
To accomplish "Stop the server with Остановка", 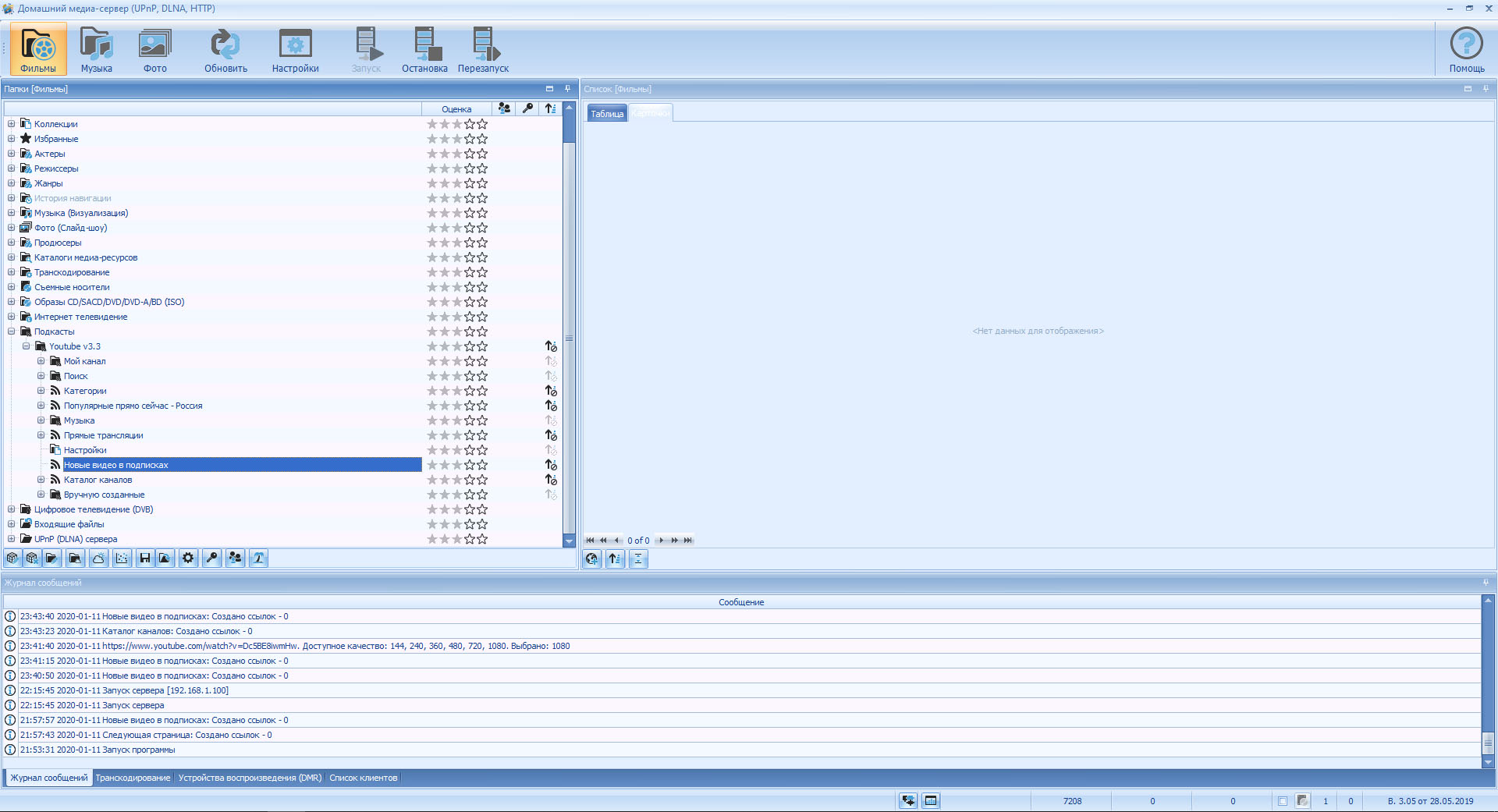I will tap(424, 50).
